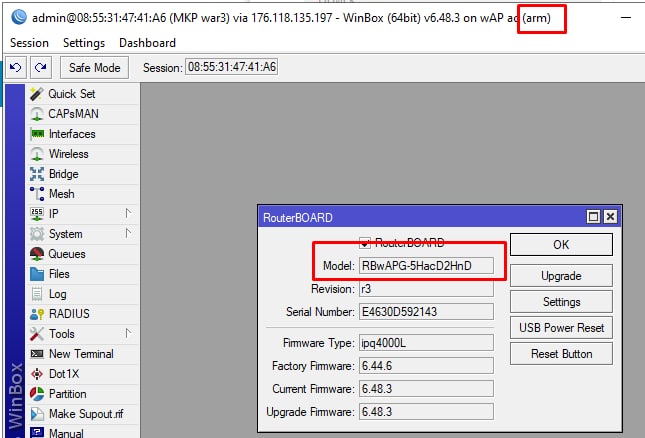Click the Mesh nodes icon
Screen dimensions: 645x438
point(37,194)
